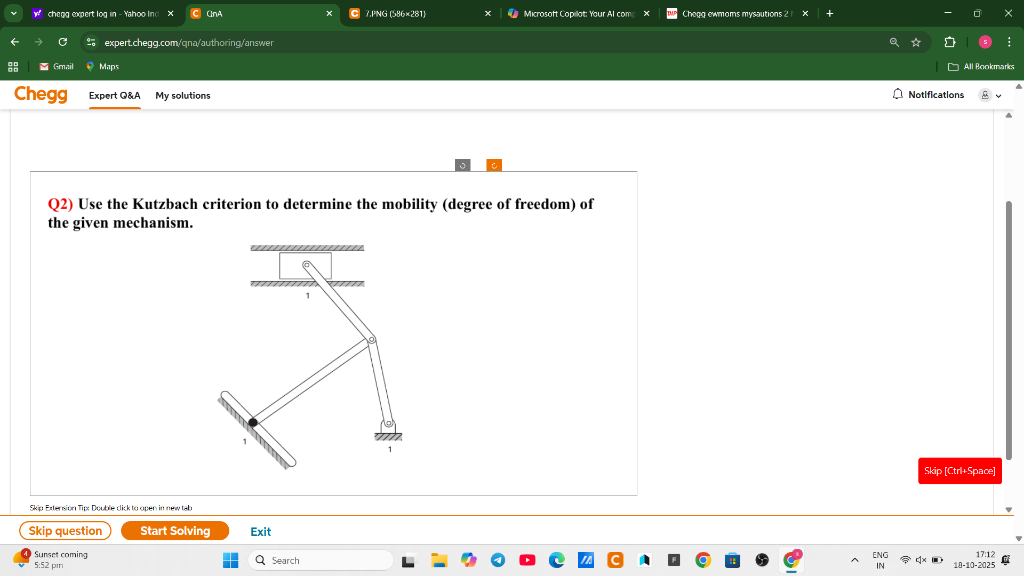Open the Chrome profile avatar
The height and width of the screenshot is (576, 1024).
pos(985,42)
